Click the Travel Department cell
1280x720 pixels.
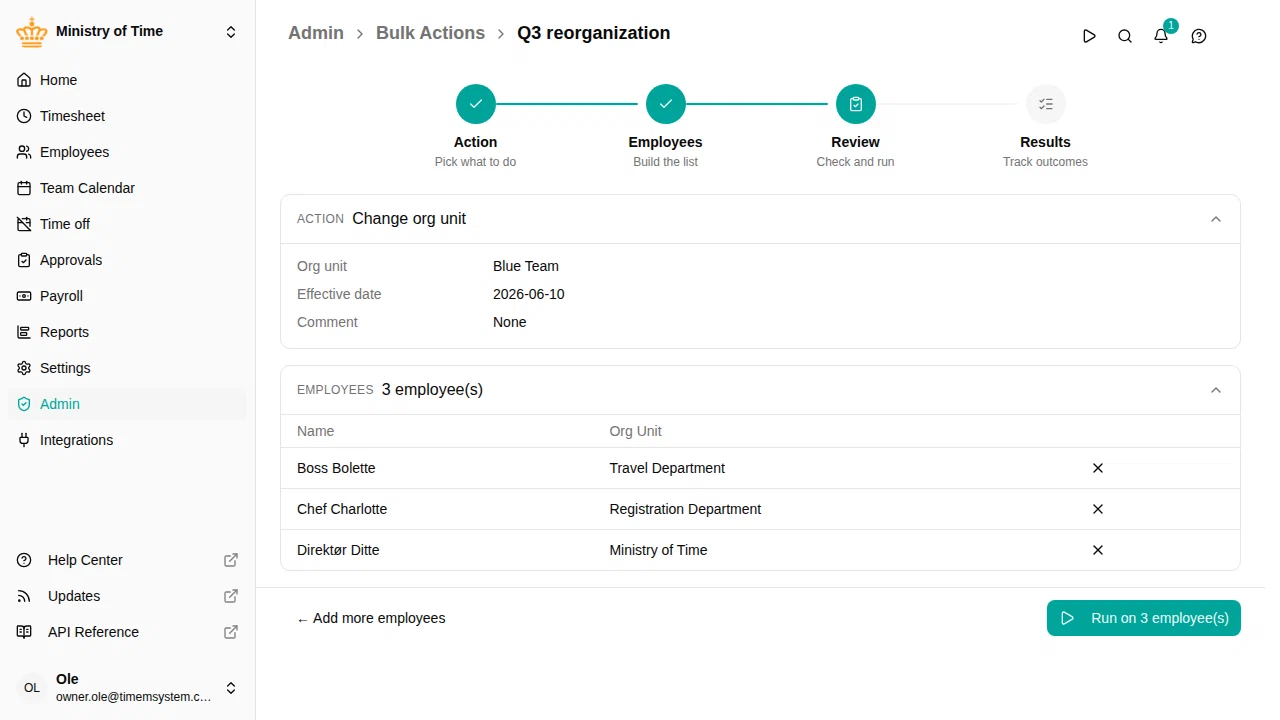(667, 468)
